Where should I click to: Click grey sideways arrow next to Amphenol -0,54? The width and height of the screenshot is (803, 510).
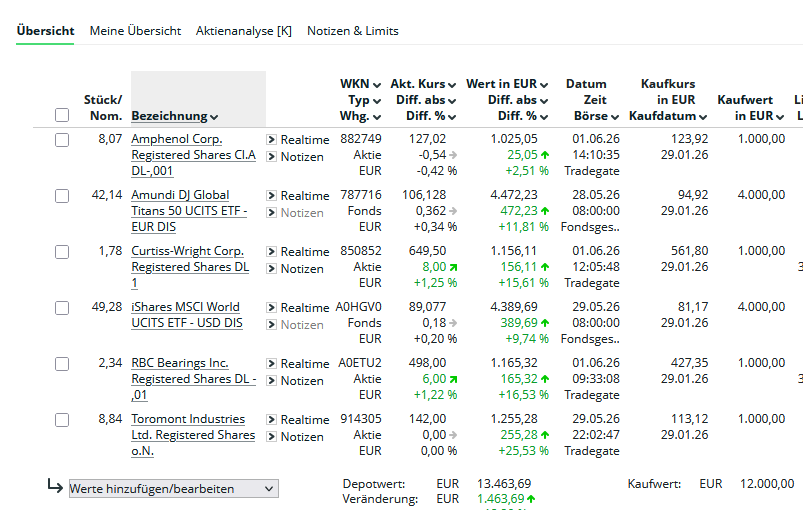453,155
